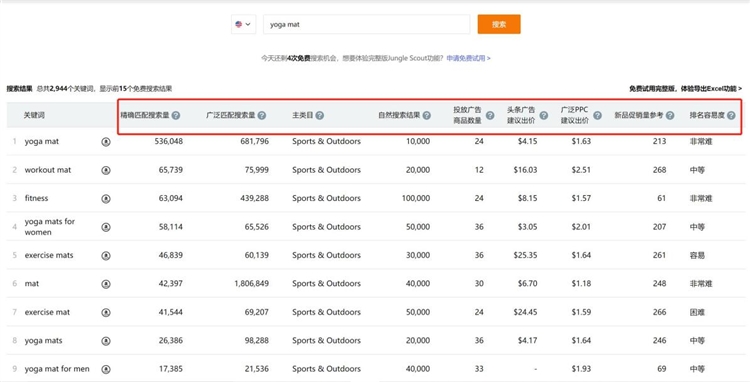Open Amazon icon for 'mat' row
The image size is (750, 382).
pos(106,284)
